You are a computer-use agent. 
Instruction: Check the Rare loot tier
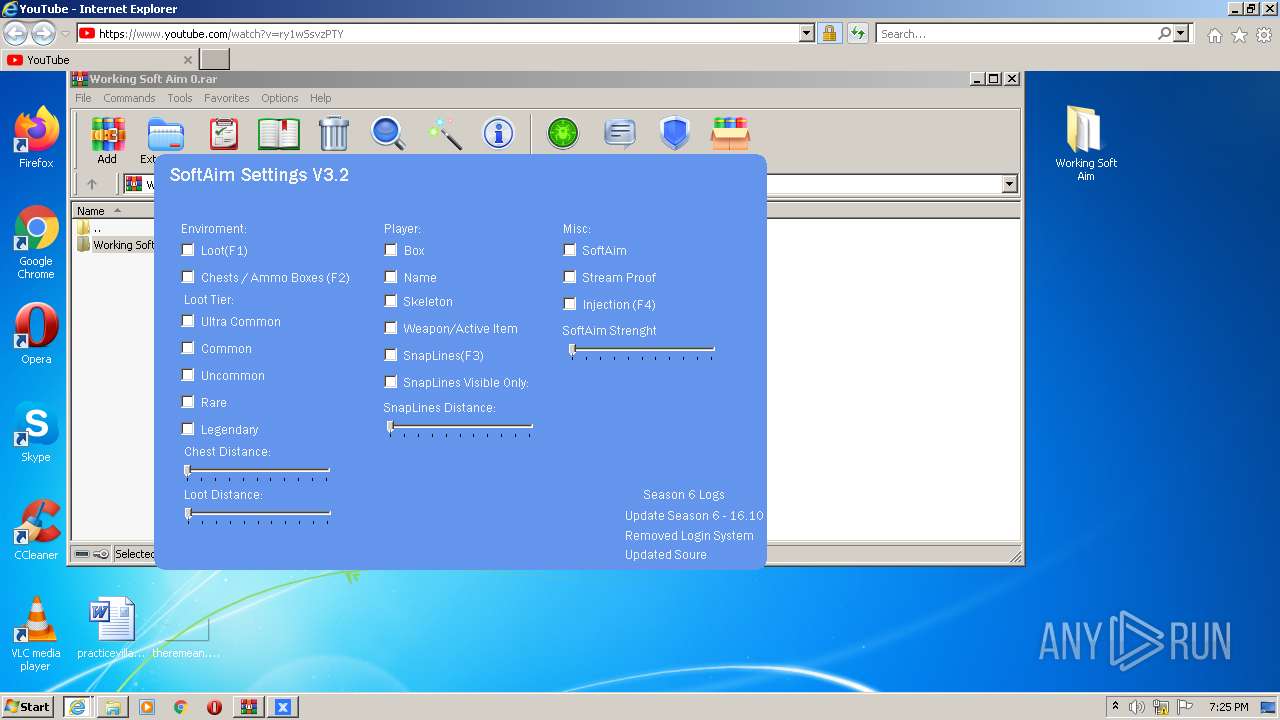(x=188, y=402)
